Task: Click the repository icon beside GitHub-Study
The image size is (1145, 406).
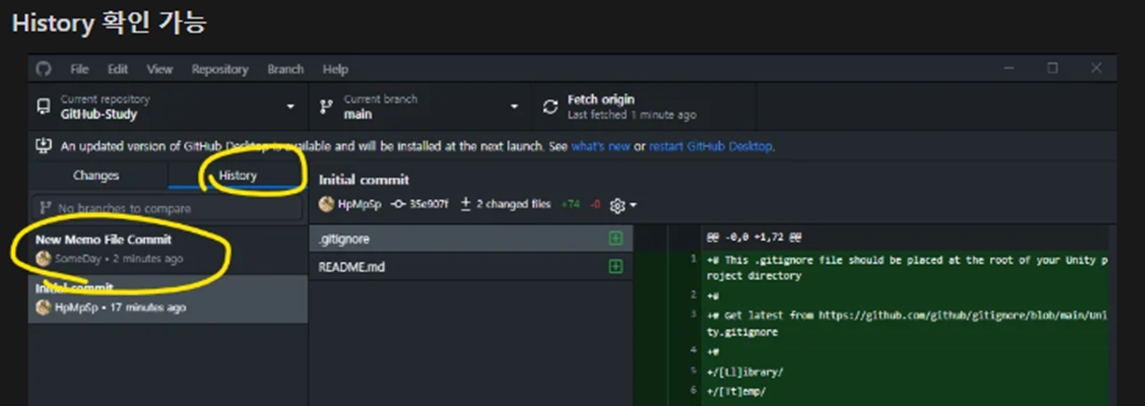Action: [44, 107]
